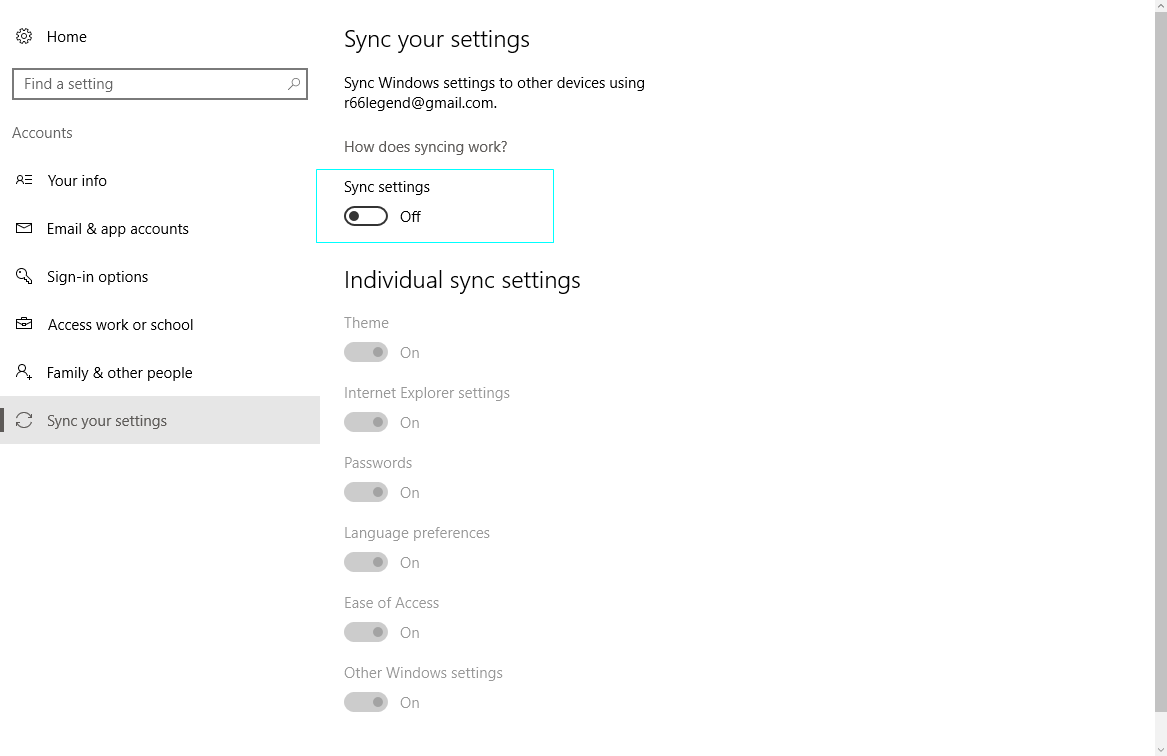1167x756 pixels.
Task: Select Sign-in options in sidebar
Action: pos(160,276)
